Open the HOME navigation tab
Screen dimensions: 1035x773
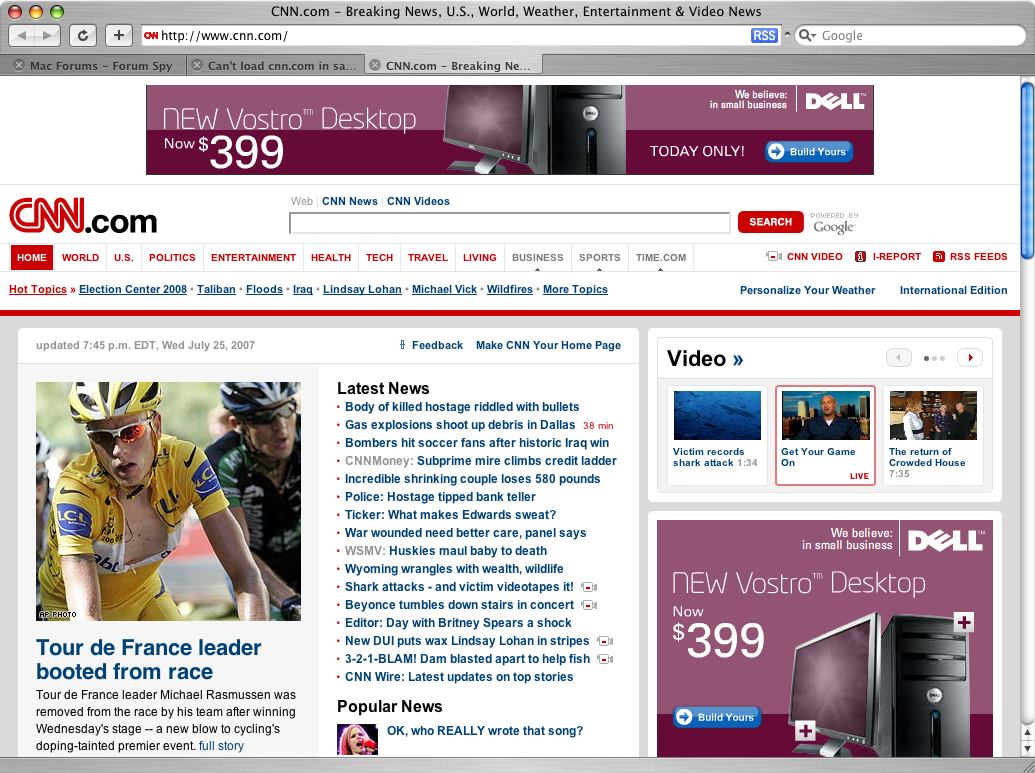(x=32, y=257)
